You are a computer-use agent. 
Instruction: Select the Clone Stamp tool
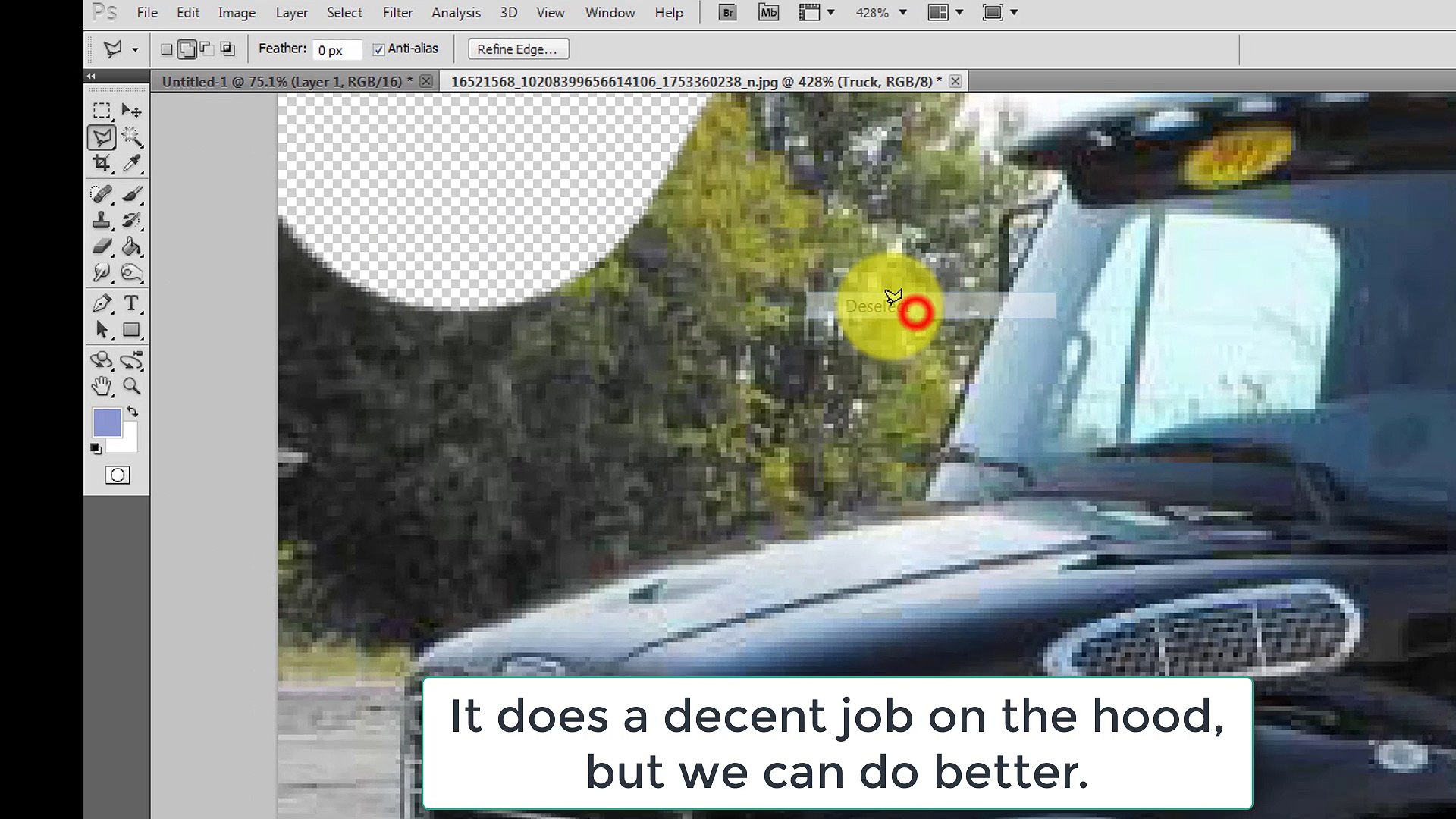(x=102, y=221)
